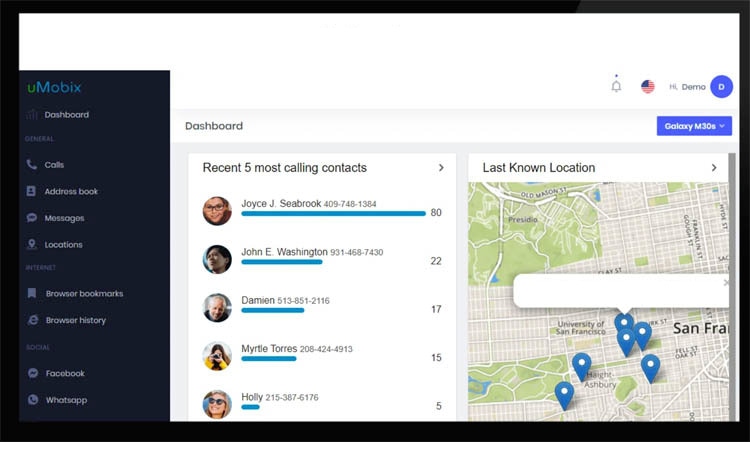Screen dimensions: 750x458
Task: Open Calls in the sidebar
Action: tap(54, 164)
